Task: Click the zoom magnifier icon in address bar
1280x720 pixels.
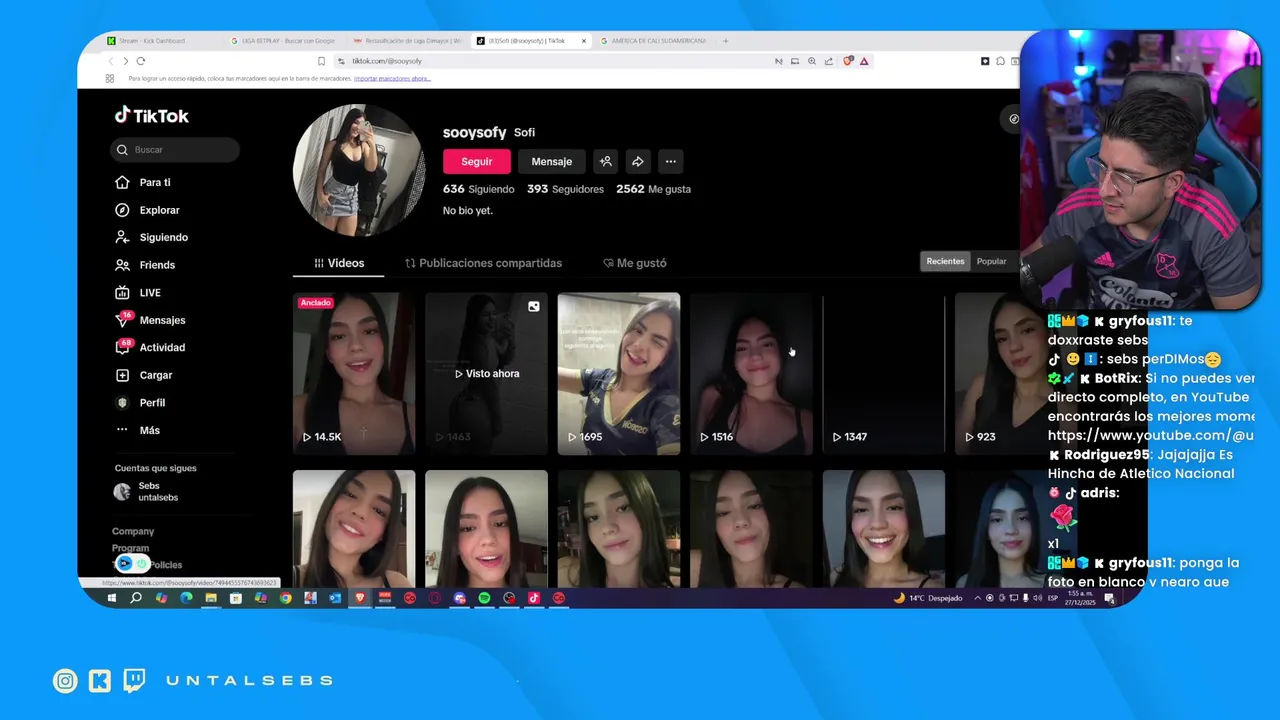Action: point(812,61)
